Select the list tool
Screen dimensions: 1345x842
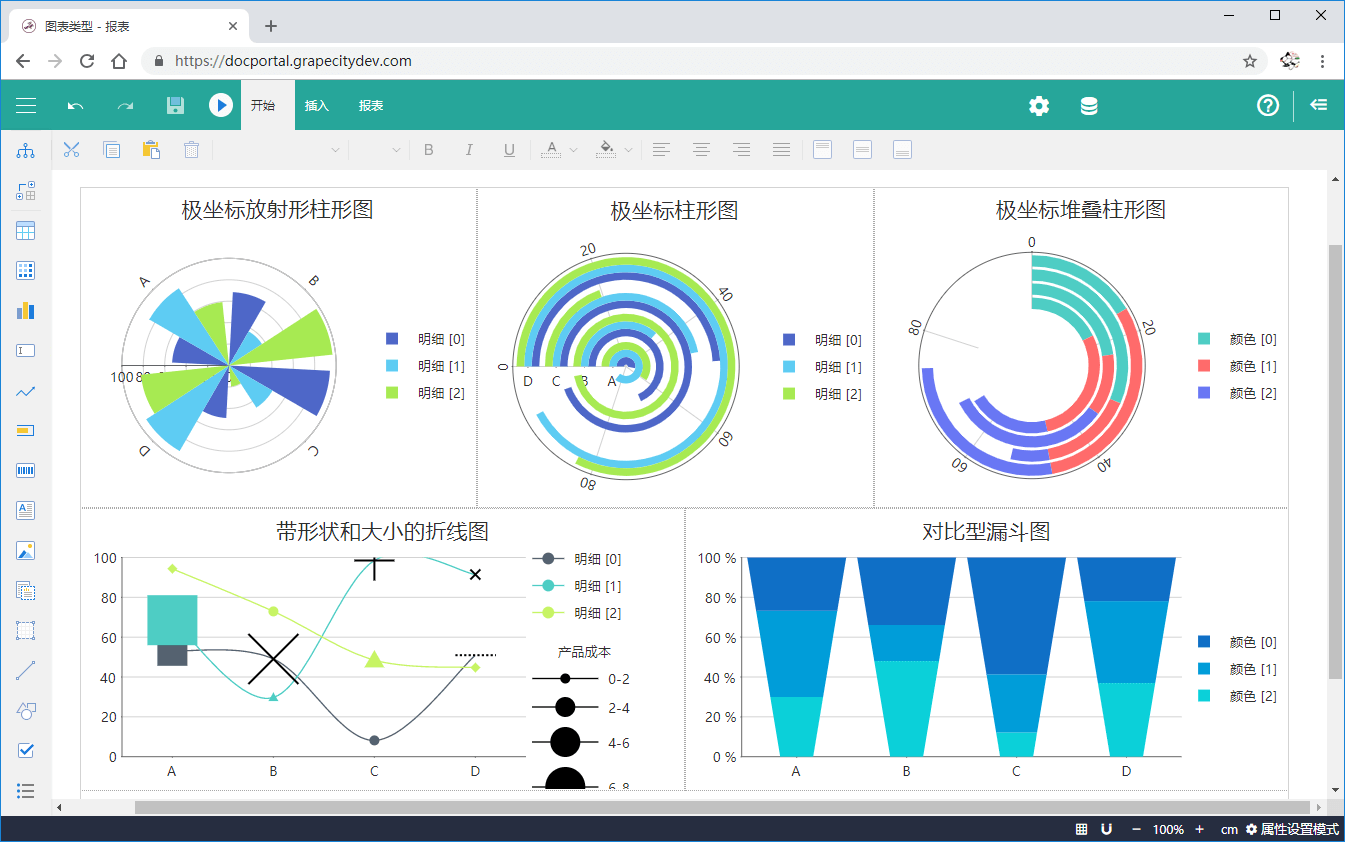tap(26, 791)
